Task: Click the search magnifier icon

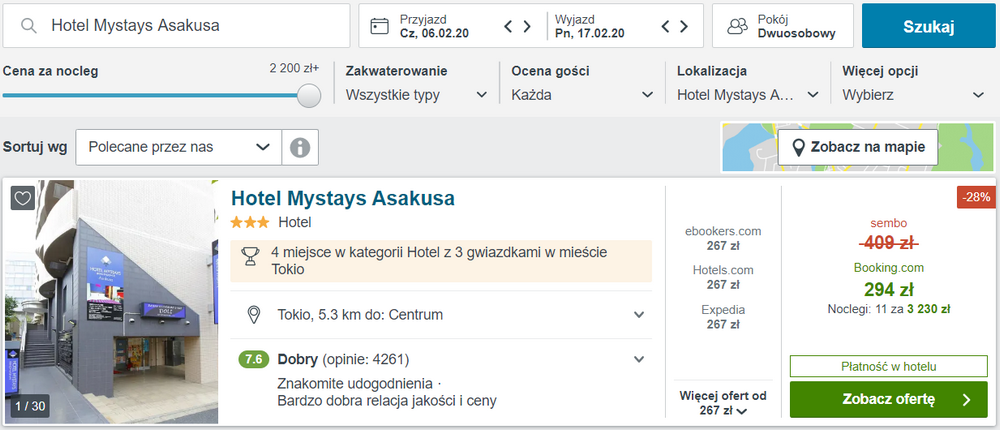Action: coord(28,26)
